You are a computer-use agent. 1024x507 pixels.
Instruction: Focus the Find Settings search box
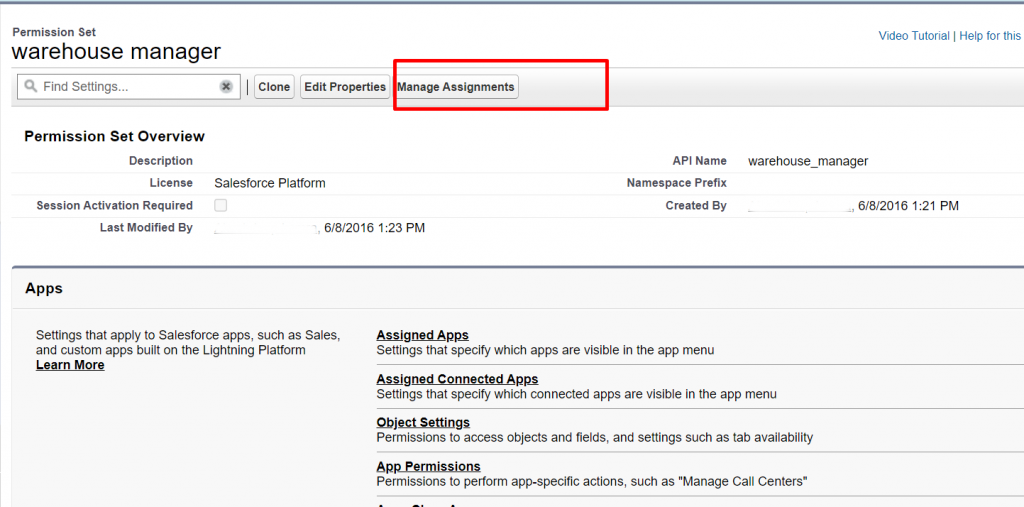click(x=129, y=87)
